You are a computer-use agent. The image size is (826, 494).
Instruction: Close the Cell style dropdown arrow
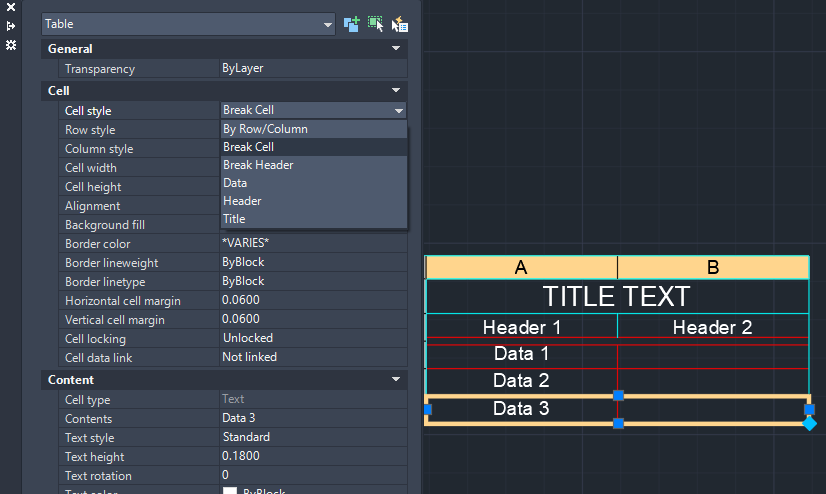pyautogui.click(x=399, y=111)
